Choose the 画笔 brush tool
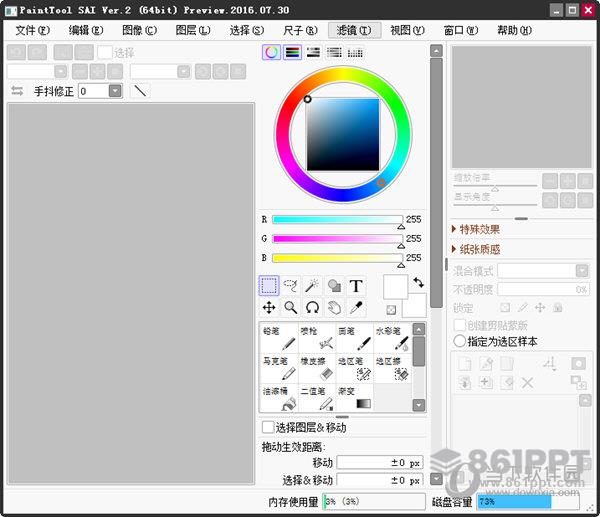The height and width of the screenshot is (517, 600). point(354,338)
